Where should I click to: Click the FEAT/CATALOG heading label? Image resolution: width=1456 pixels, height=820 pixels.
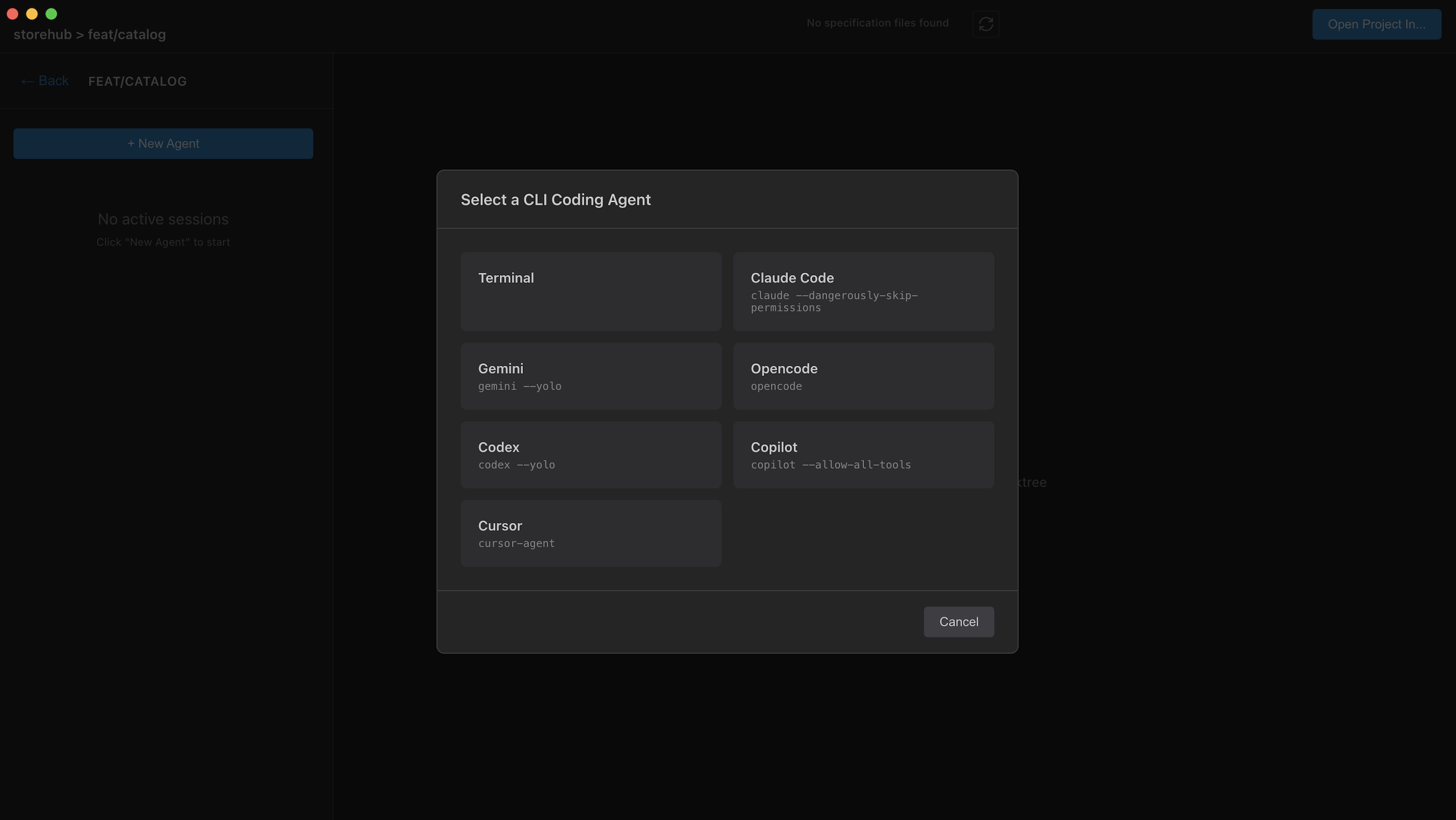pos(137,82)
